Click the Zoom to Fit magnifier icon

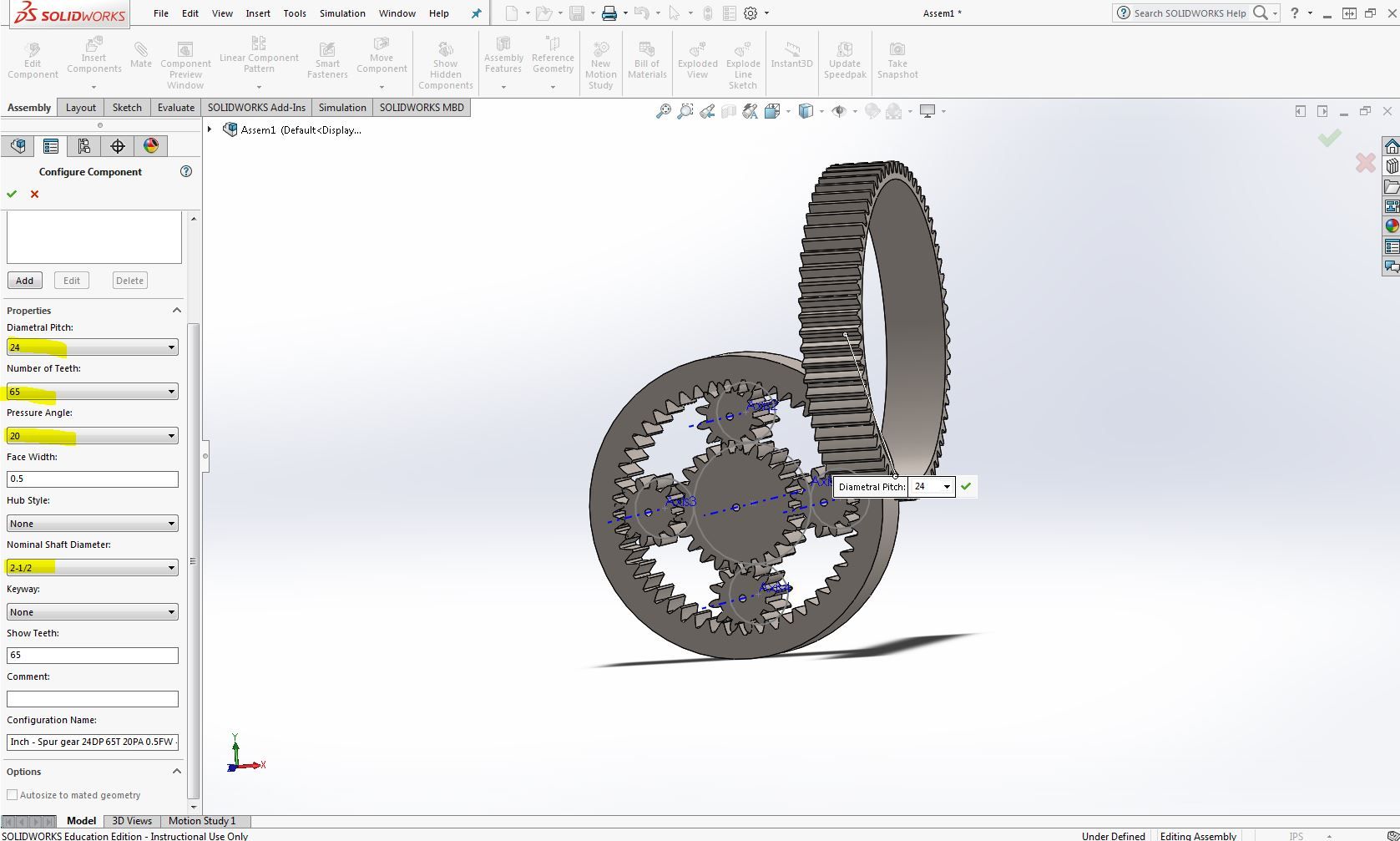663,111
